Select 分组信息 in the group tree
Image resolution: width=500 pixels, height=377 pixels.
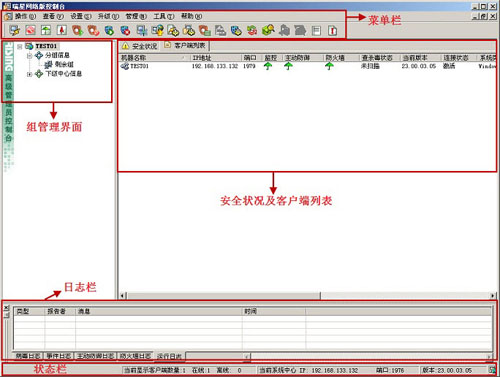[57, 55]
